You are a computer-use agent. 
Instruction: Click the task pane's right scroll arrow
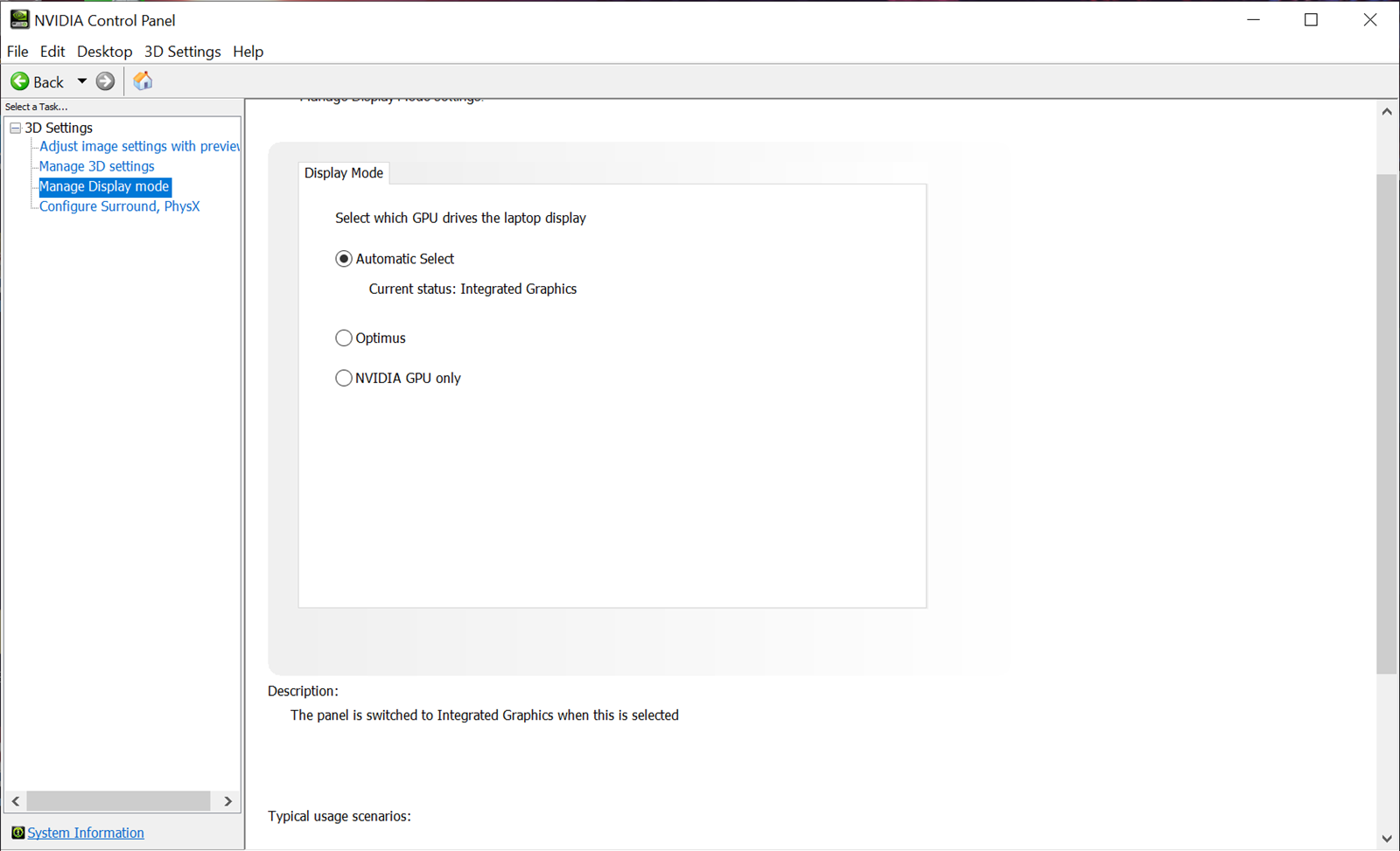[x=227, y=801]
